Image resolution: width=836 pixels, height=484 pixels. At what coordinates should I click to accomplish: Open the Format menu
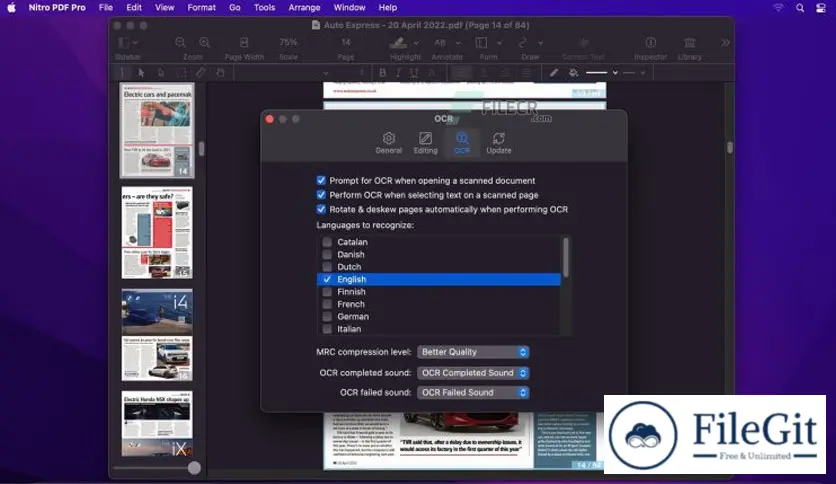[x=202, y=8]
